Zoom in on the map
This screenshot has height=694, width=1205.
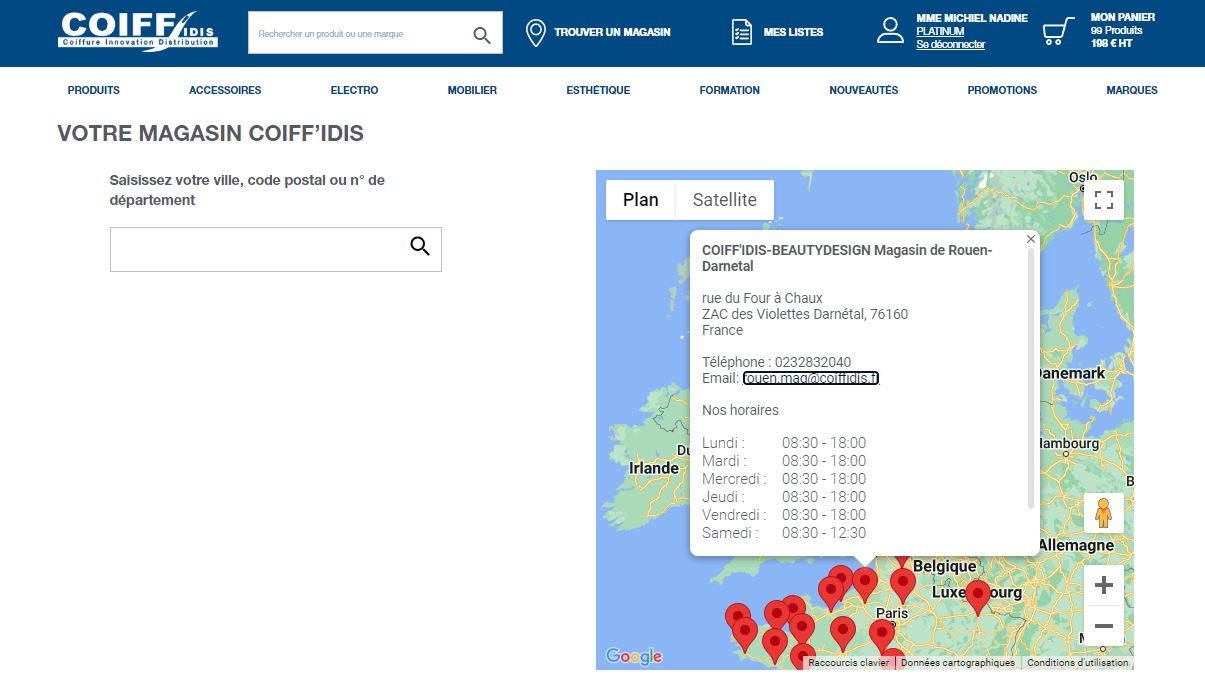click(x=1104, y=585)
